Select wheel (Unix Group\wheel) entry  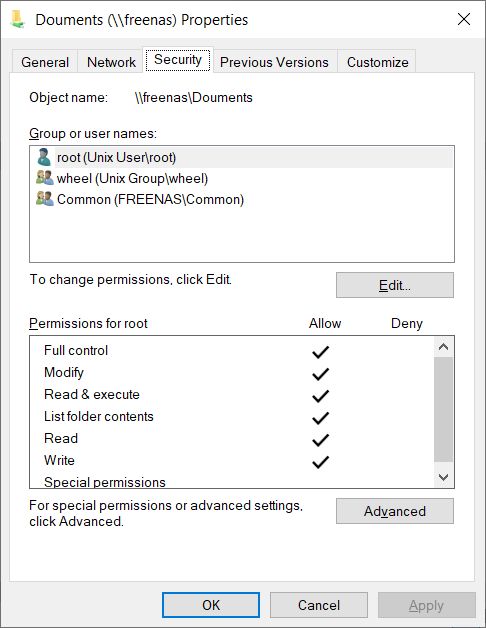click(242, 178)
